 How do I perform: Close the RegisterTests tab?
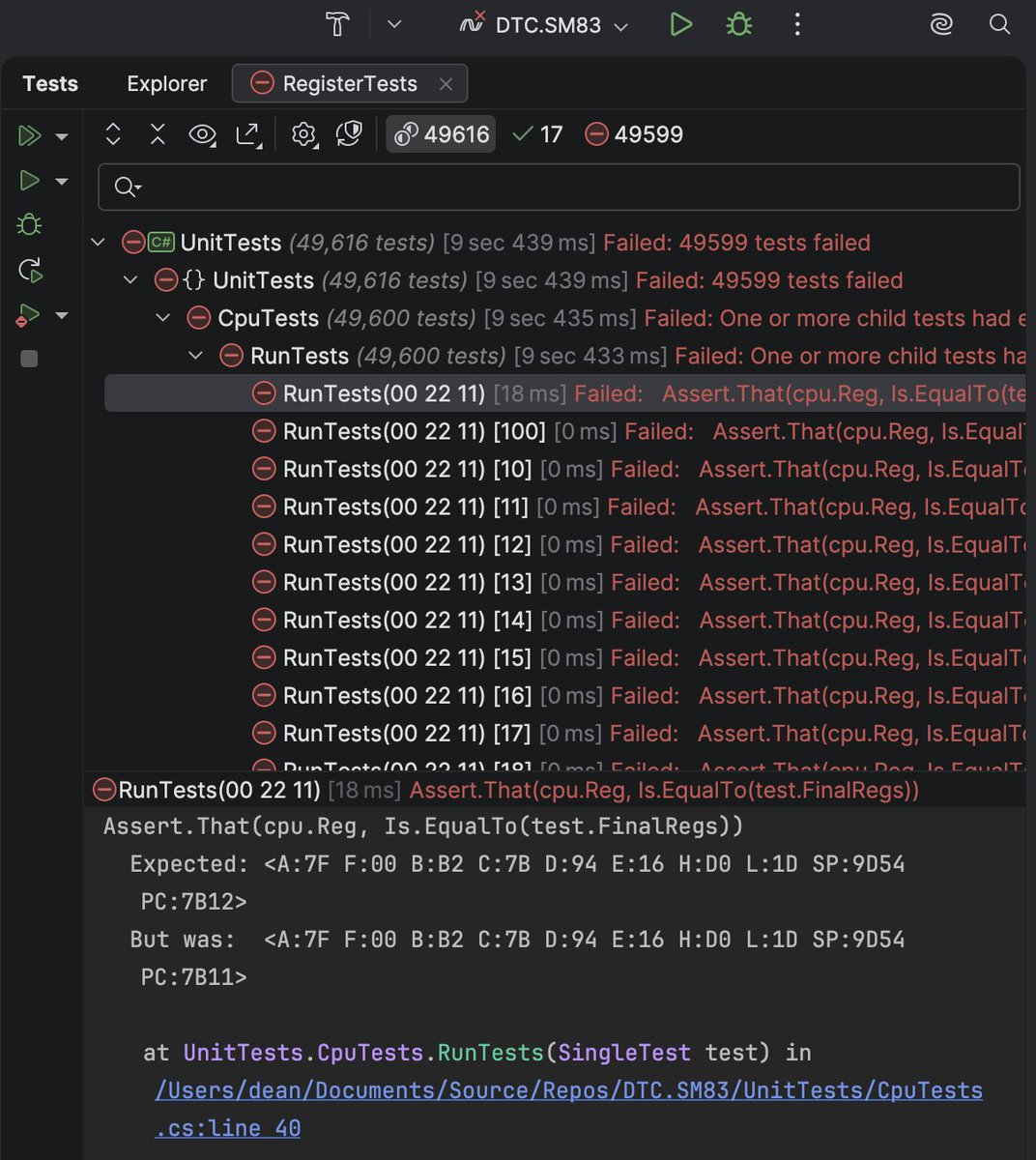[x=446, y=83]
